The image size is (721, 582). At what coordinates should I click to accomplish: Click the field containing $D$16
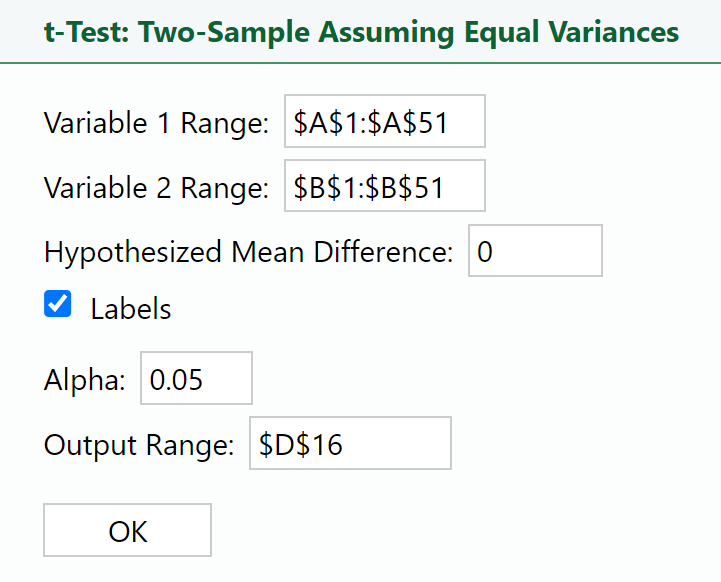tap(350, 443)
